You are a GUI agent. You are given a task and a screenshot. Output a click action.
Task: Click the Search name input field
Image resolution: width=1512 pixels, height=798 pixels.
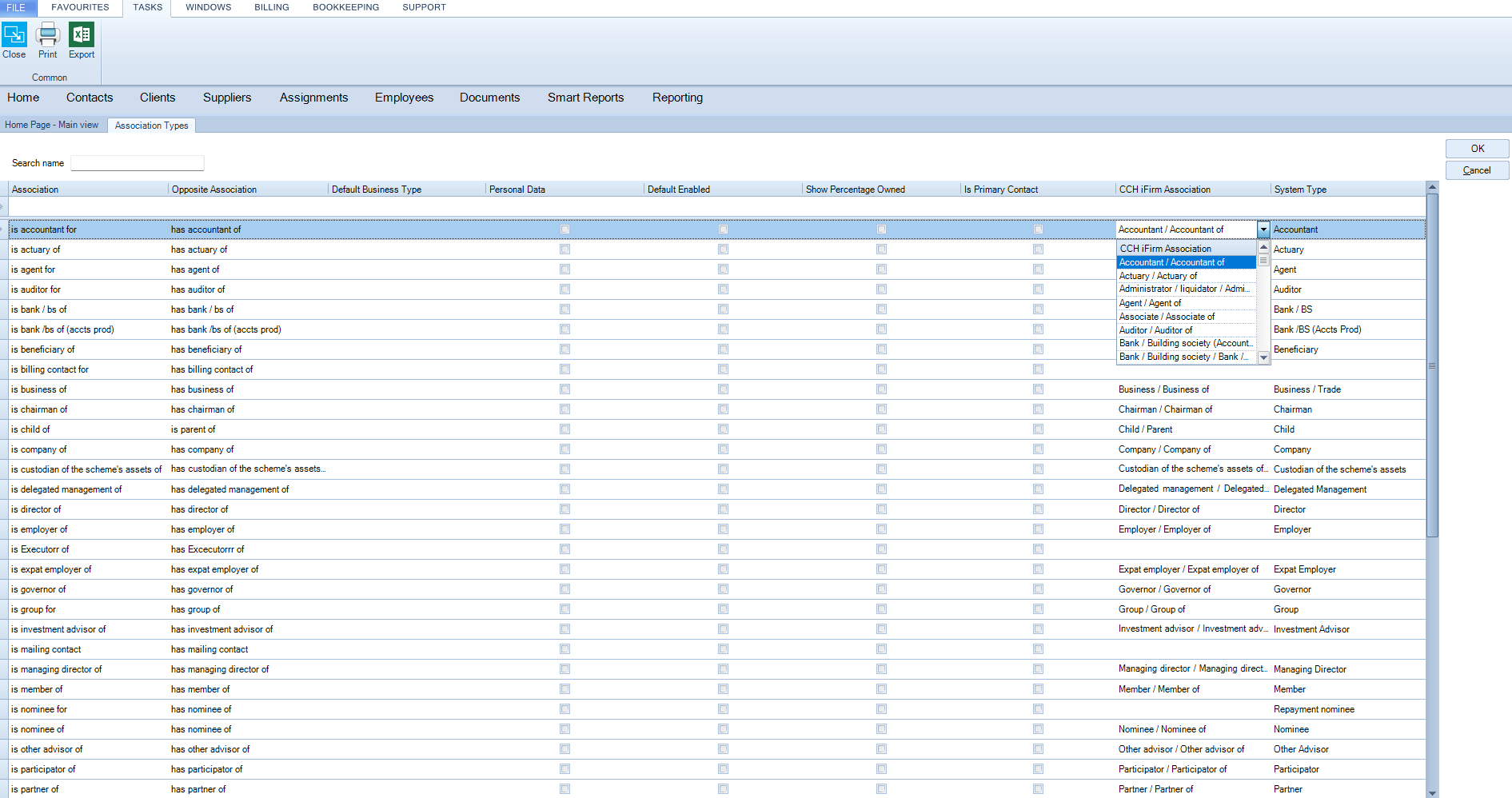[x=138, y=163]
